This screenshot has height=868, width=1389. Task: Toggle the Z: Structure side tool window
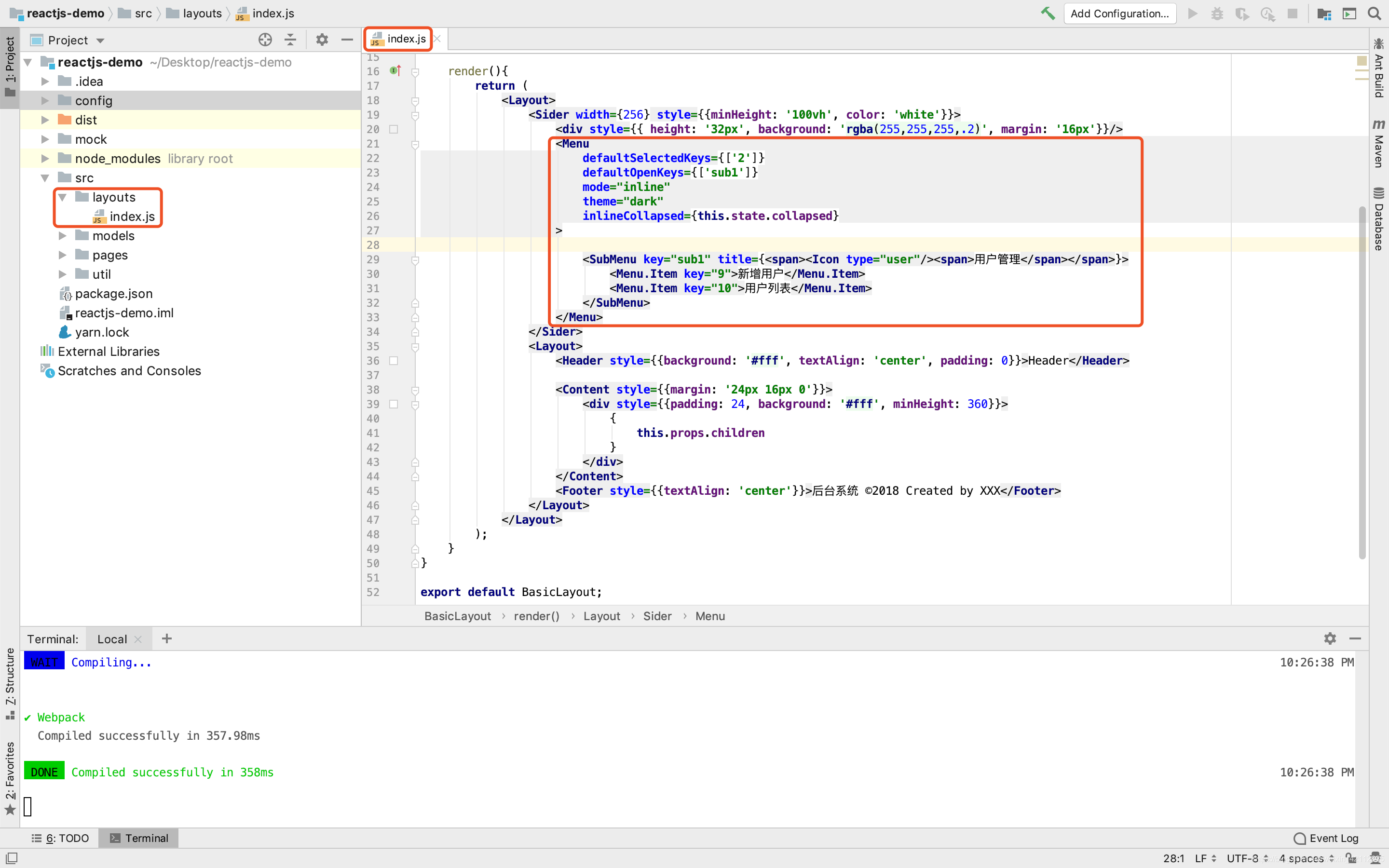[10, 683]
